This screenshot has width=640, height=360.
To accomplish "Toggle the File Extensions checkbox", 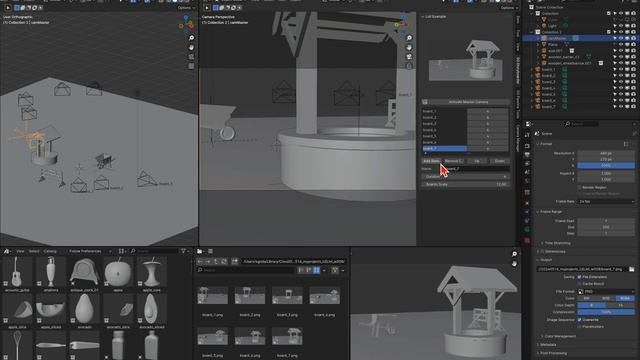I will point(580,277).
